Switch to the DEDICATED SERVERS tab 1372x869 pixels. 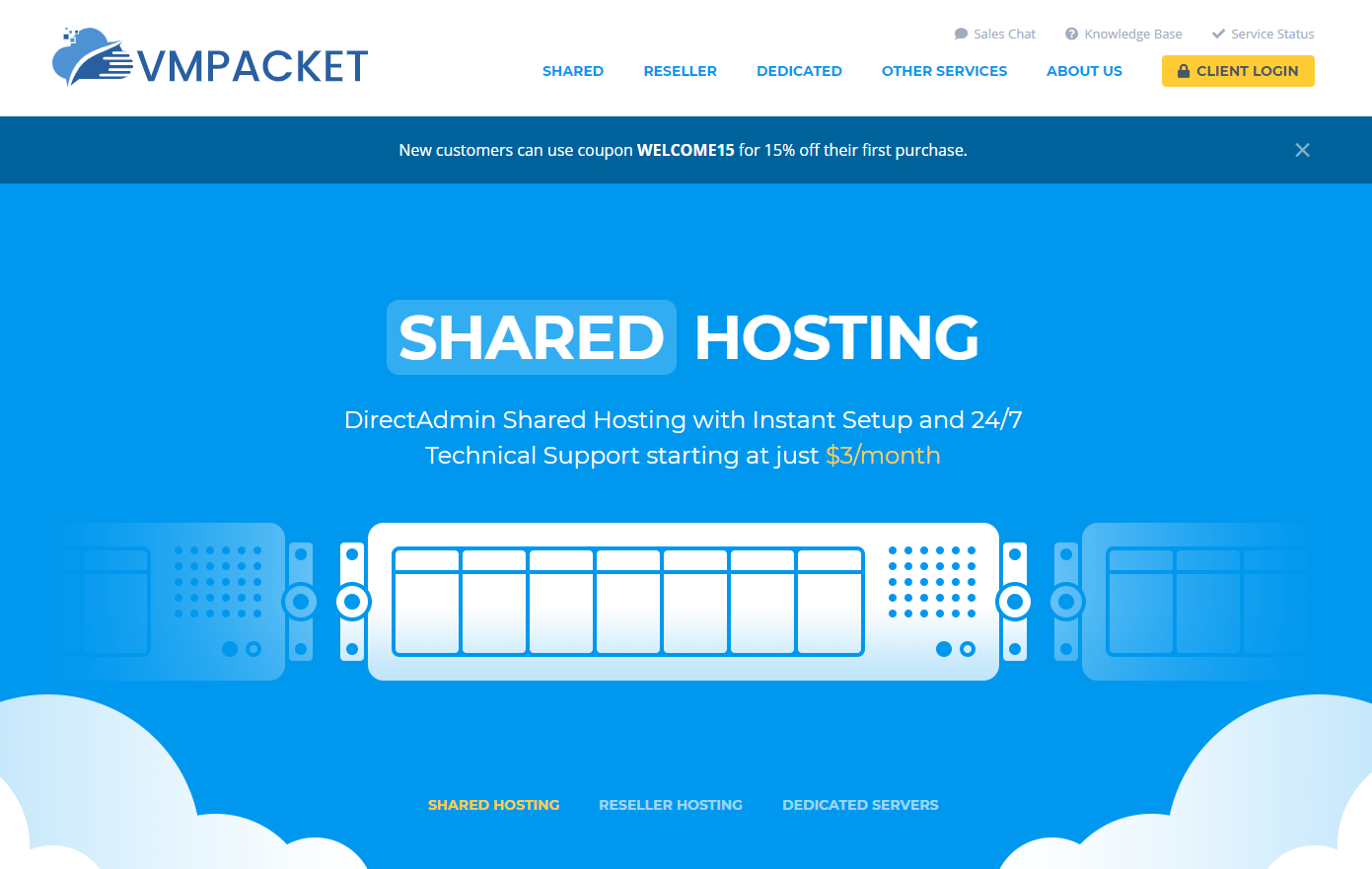tap(859, 804)
